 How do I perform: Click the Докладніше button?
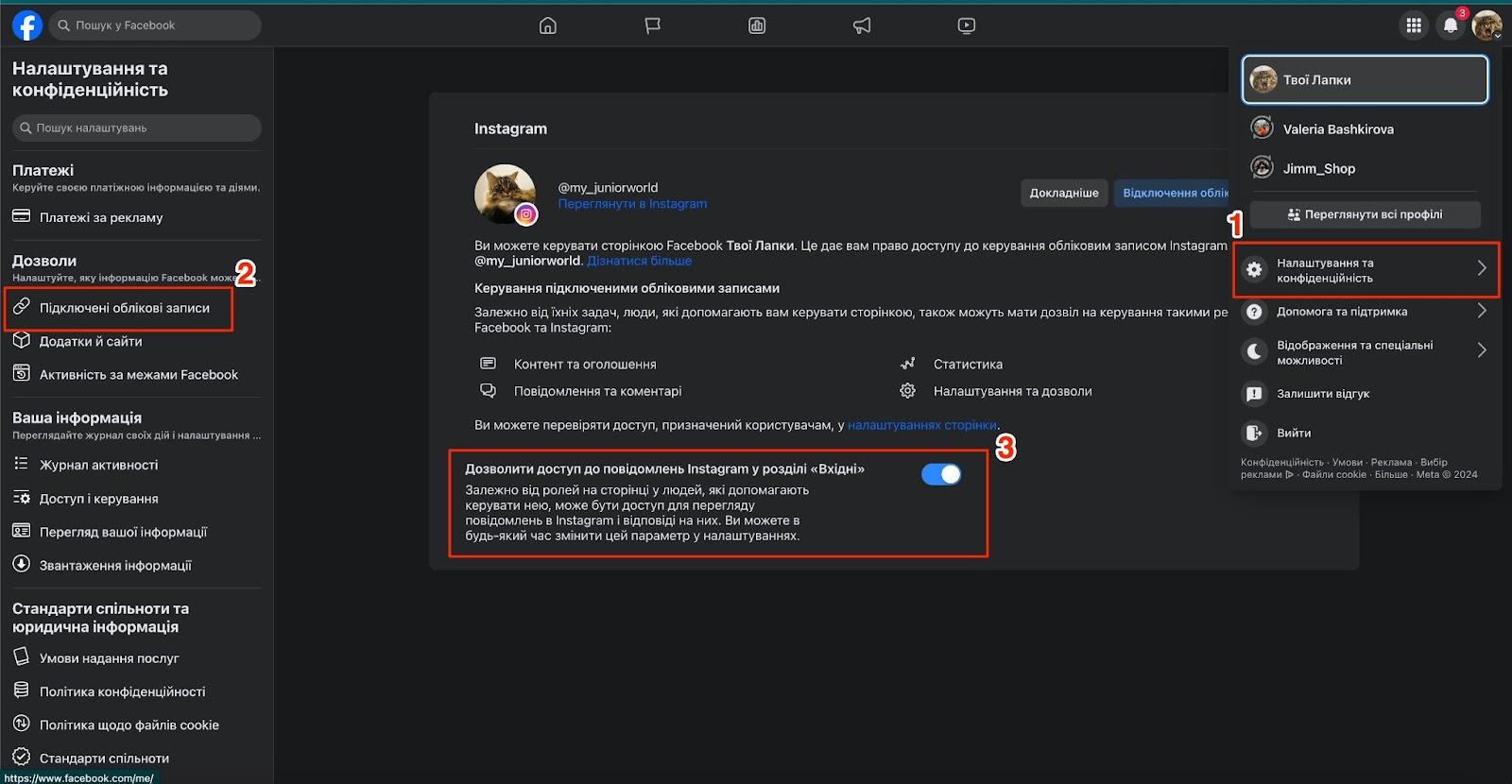1063,193
